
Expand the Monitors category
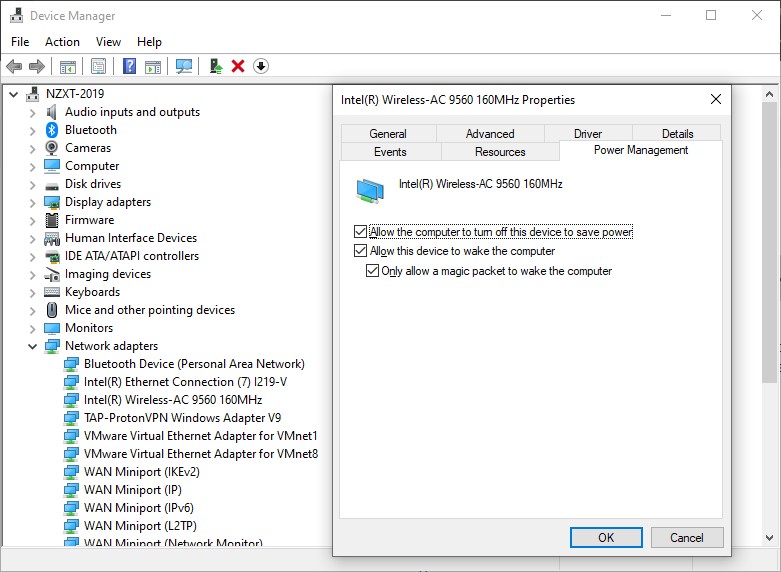point(32,329)
